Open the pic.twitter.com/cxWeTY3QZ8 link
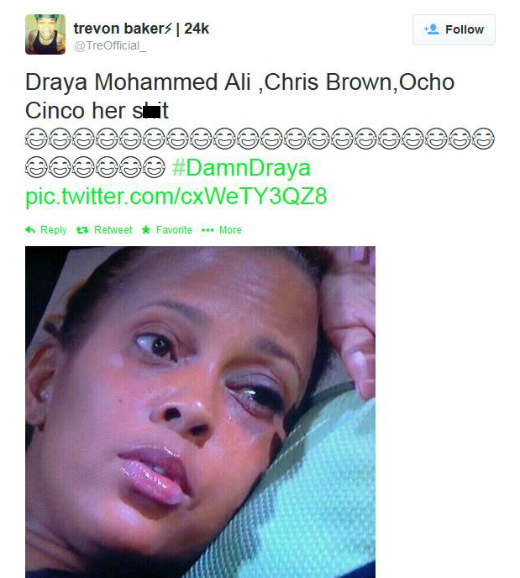 (x=176, y=196)
